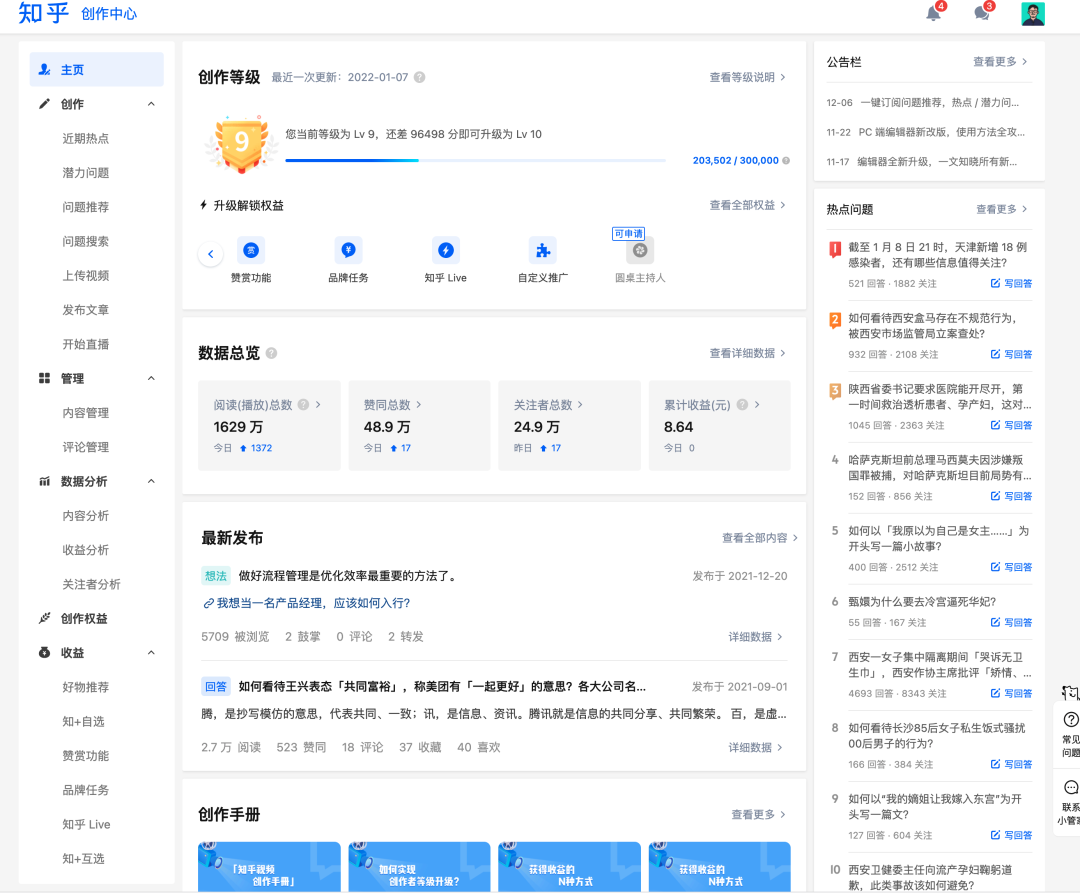The image size is (1080, 894).
Task: Click the pencil icon next to 创作
Action: click(44, 104)
